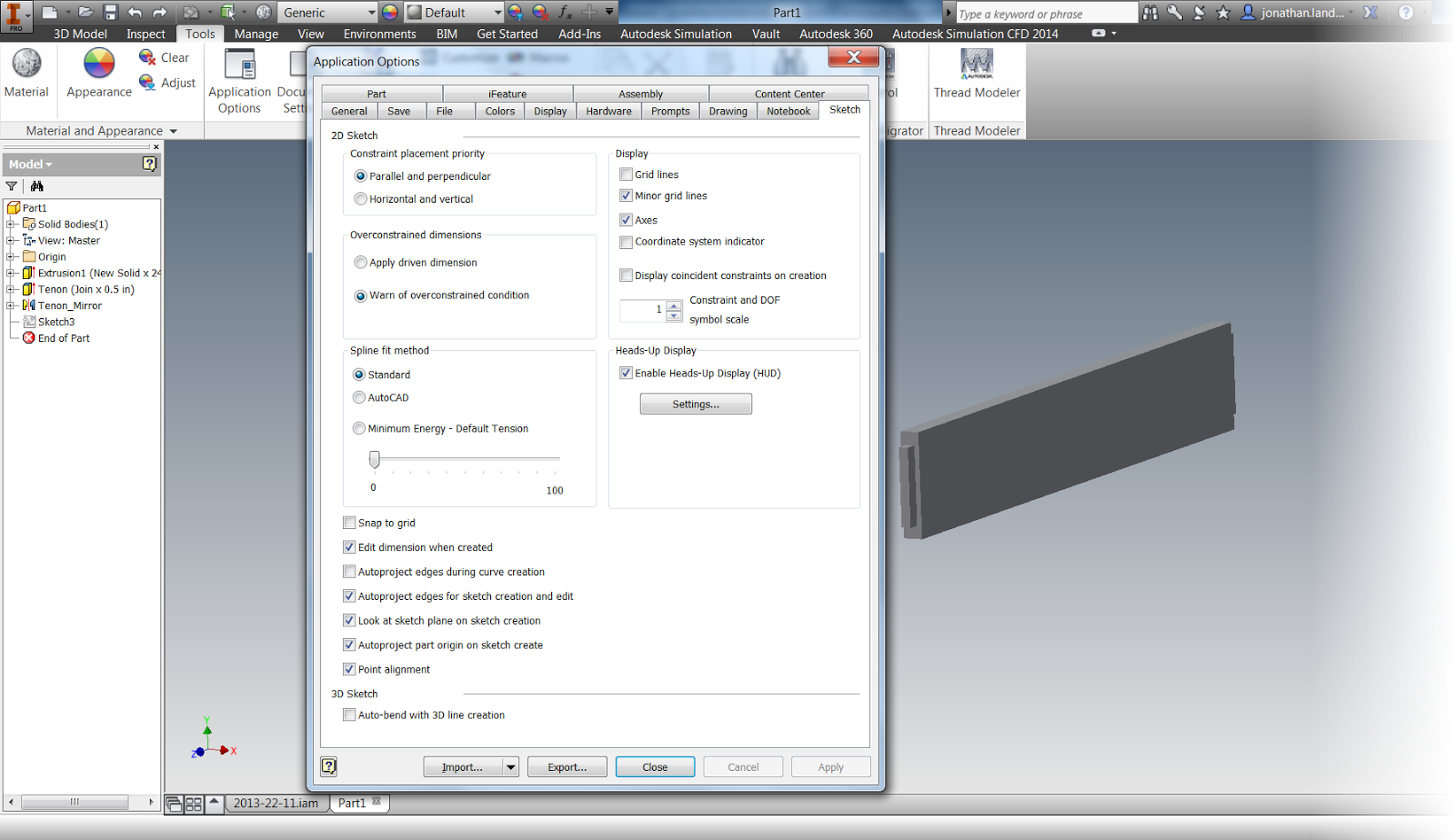Click the Adjust appearance tool
Screen dimensions: 1455x840
point(167,83)
